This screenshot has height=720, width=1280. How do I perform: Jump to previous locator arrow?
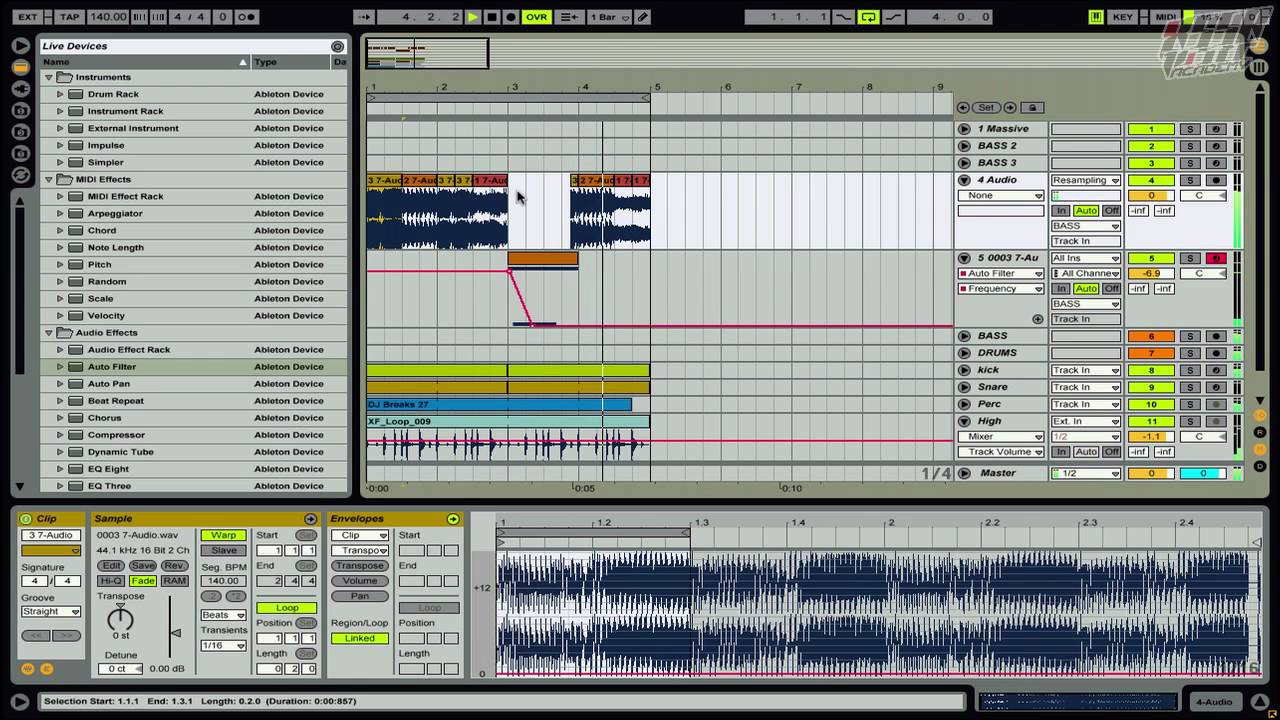(963, 107)
